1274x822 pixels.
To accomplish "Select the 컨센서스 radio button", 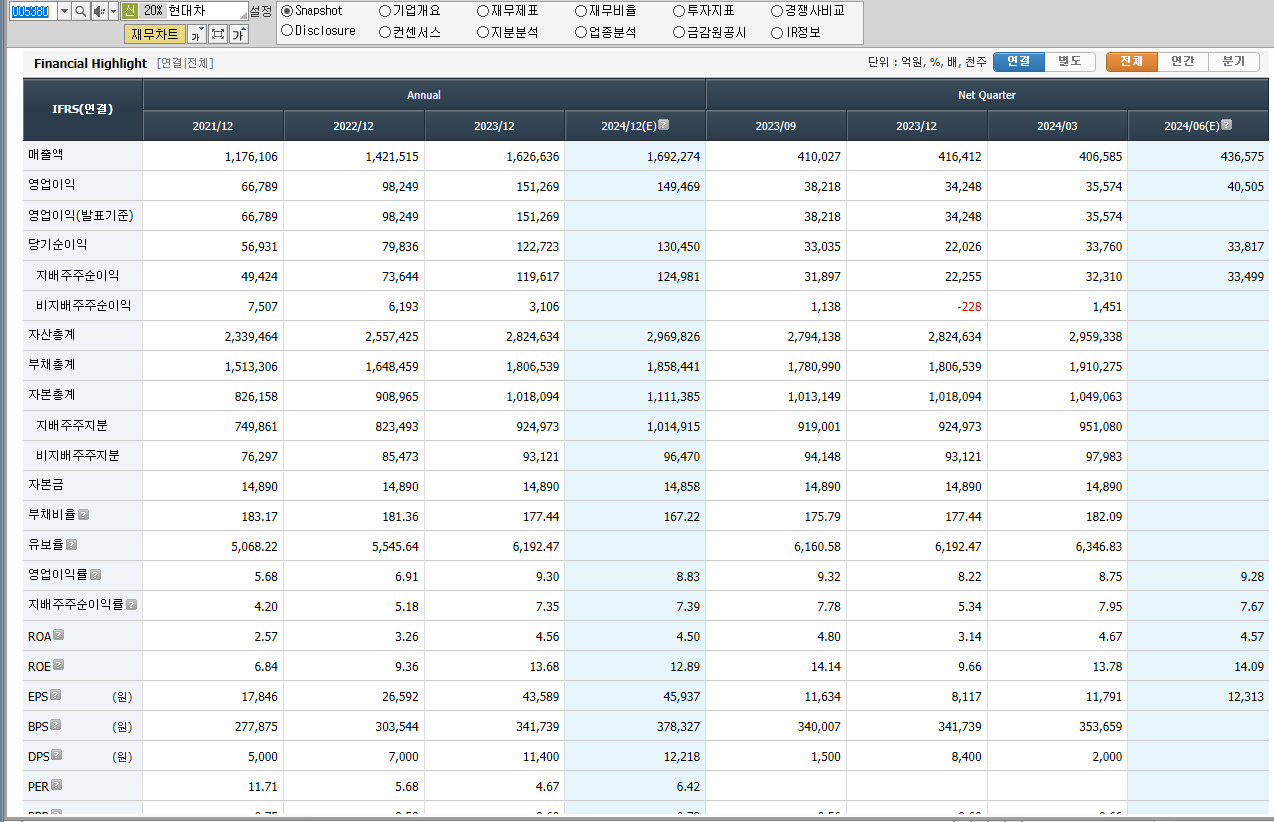I will [385, 32].
